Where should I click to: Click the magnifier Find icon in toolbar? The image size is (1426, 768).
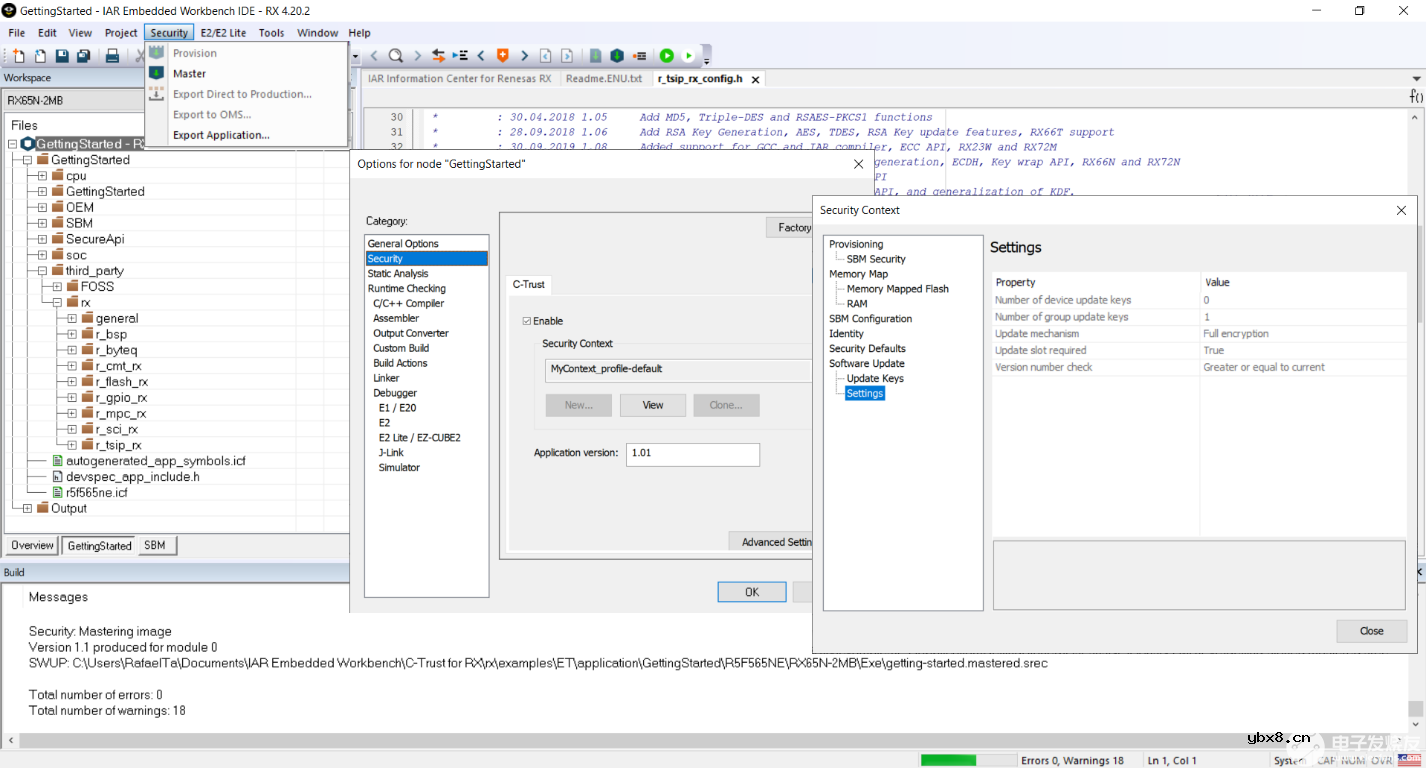(396, 56)
